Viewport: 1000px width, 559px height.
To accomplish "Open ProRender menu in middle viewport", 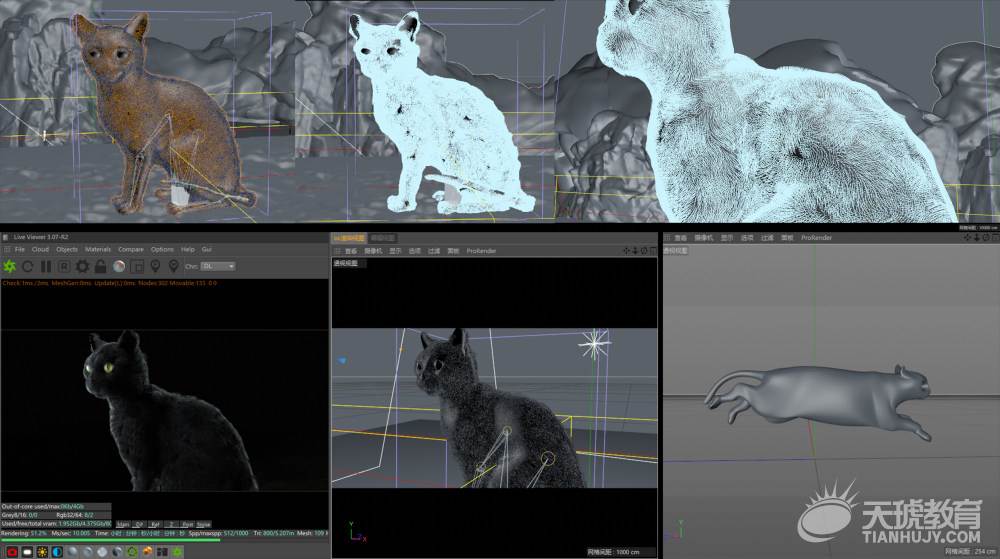I will [481, 251].
